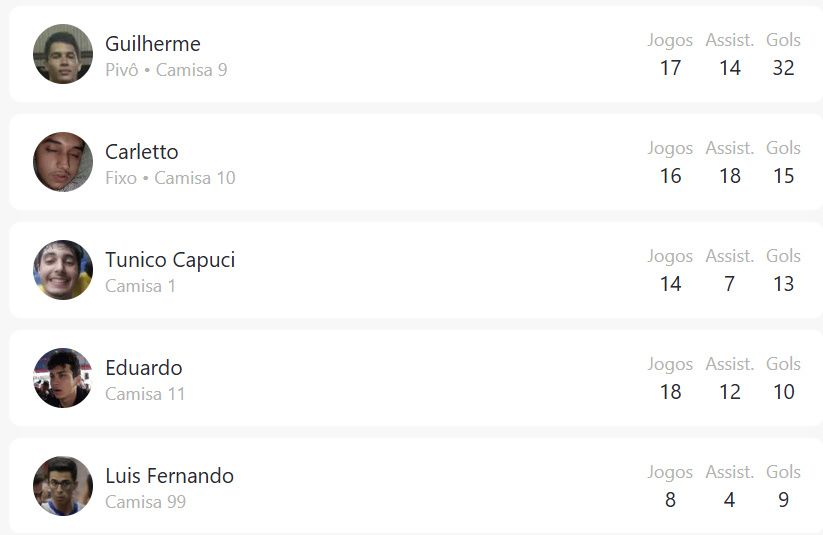Click Luis Fernando's 9 goals value
Image resolution: width=823 pixels, height=535 pixels.
click(783, 500)
